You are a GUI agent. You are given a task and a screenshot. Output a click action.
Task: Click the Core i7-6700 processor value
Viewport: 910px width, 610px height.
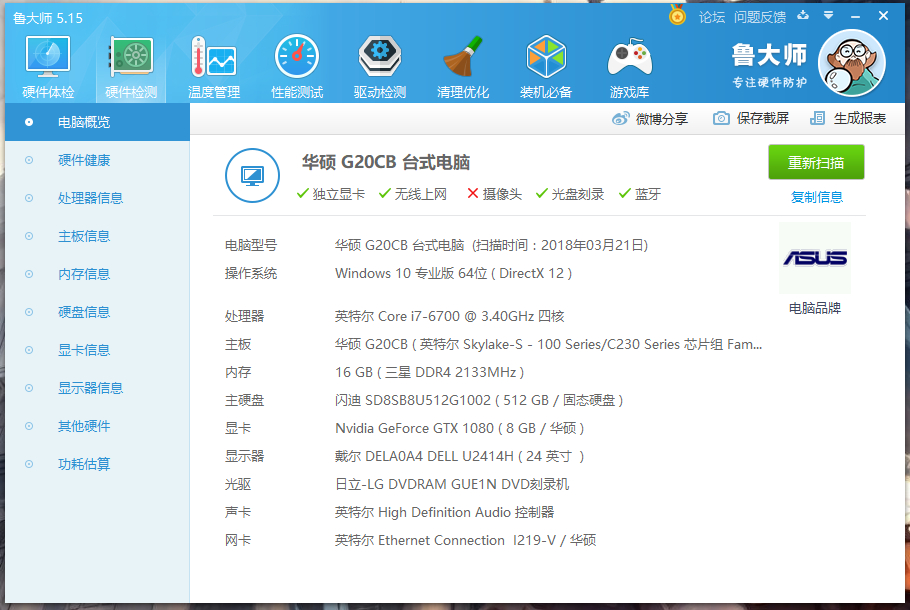click(450, 316)
